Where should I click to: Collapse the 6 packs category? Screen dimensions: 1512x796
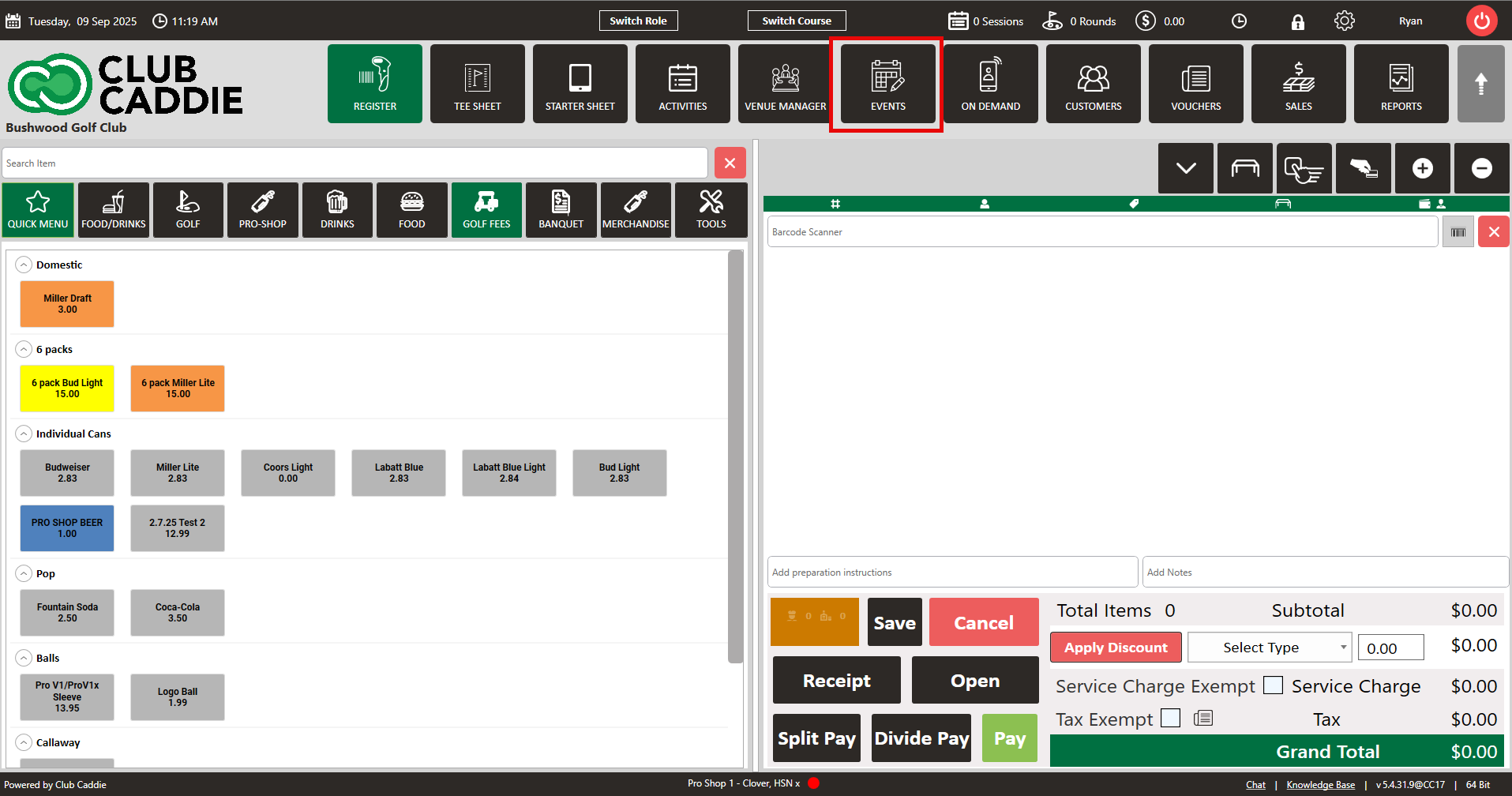(x=24, y=349)
